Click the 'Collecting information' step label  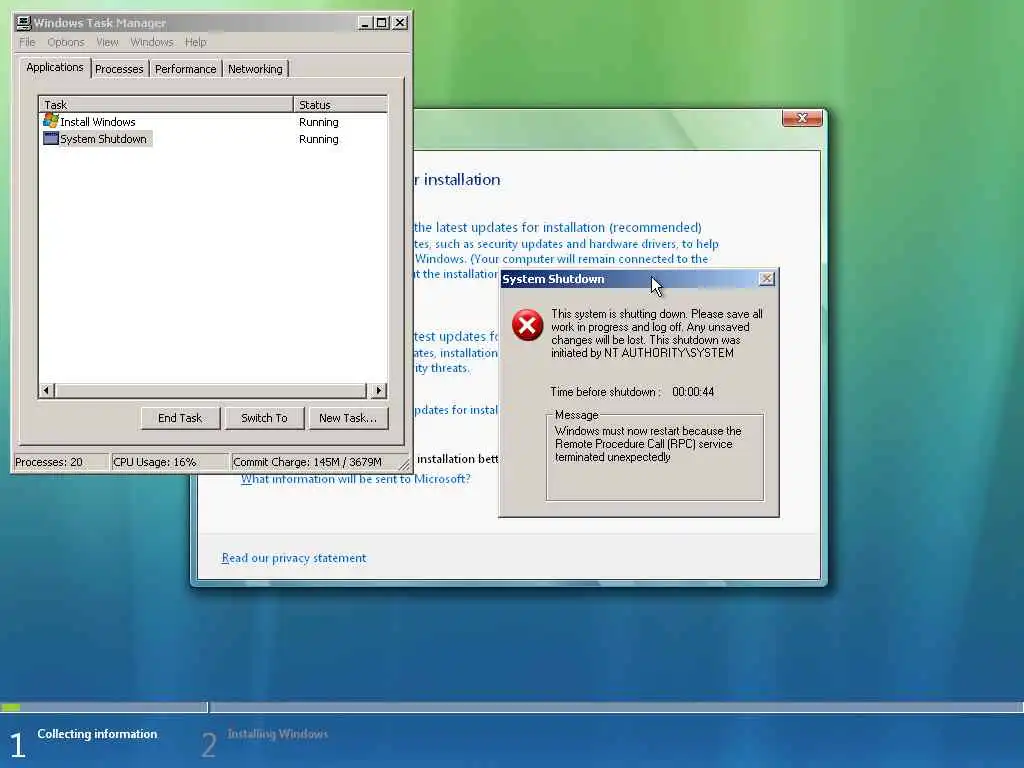tap(97, 734)
